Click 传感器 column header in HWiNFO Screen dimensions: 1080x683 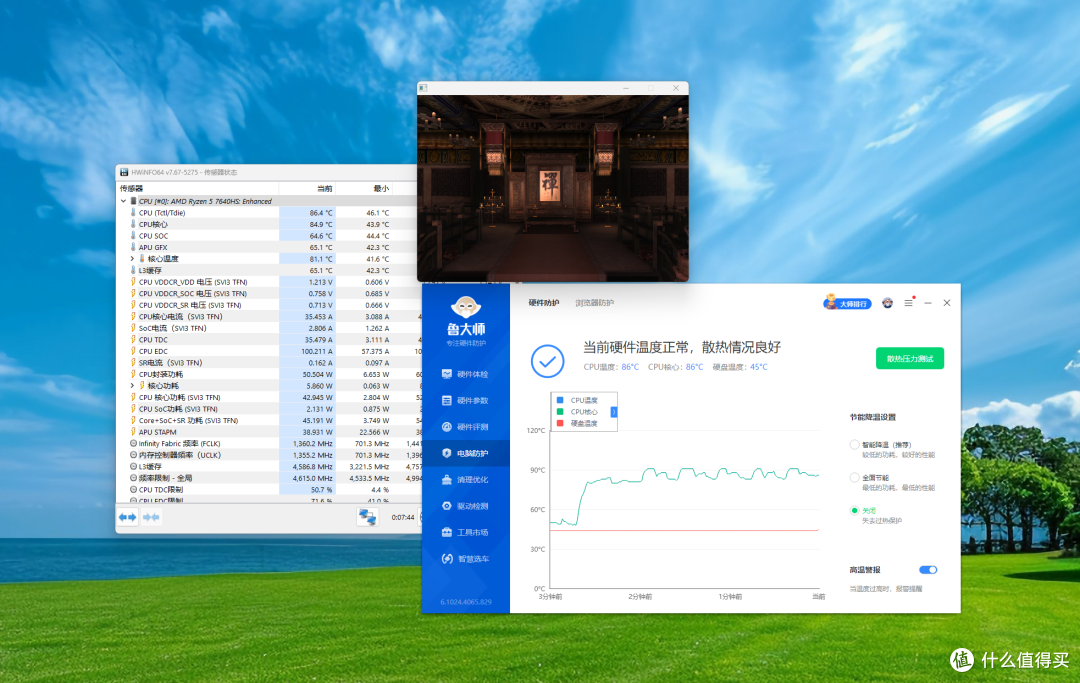click(x=131, y=188)
